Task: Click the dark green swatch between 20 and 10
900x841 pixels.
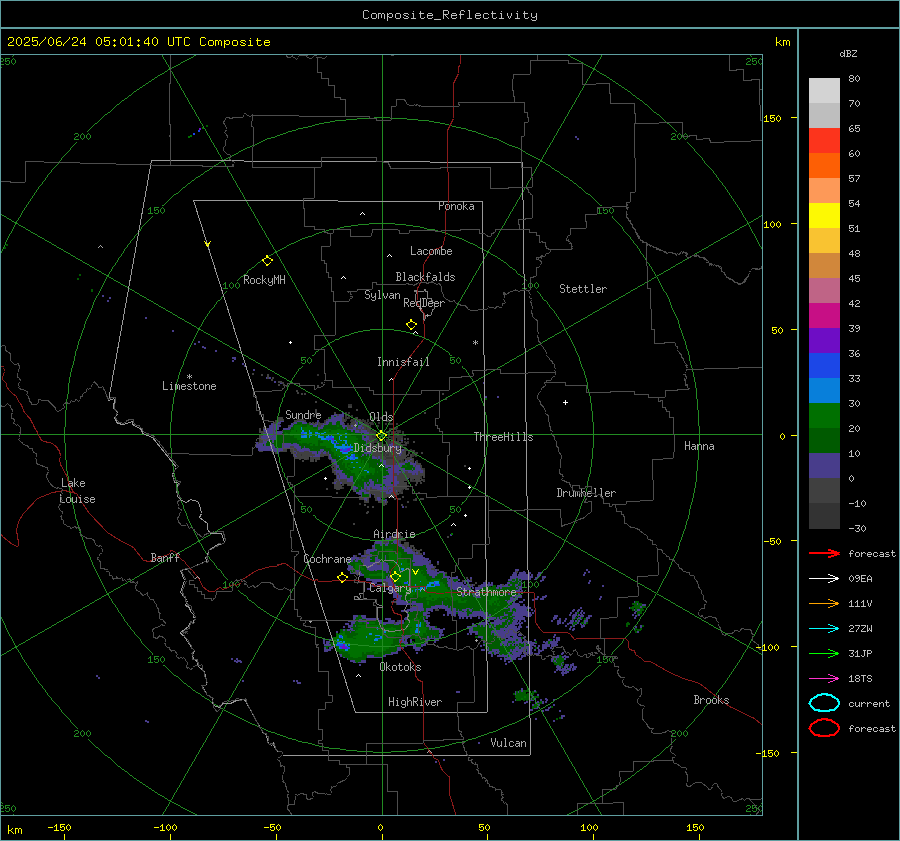Action: [824, 440]
